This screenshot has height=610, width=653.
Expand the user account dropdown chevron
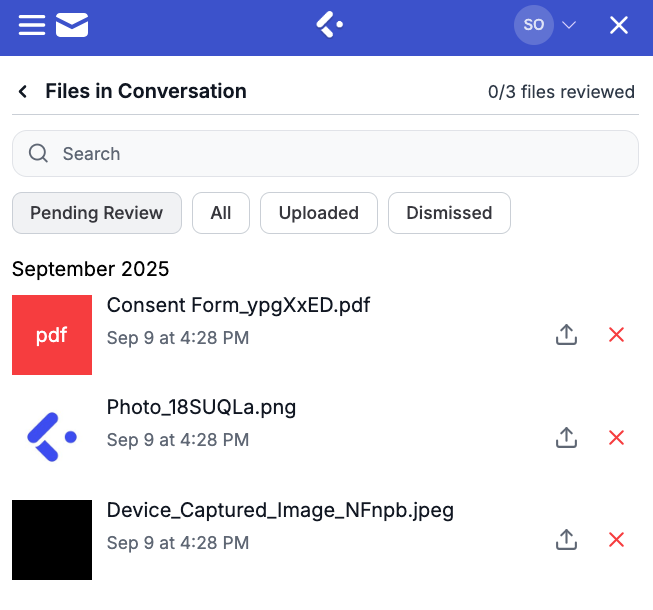(x=570, y=25)
